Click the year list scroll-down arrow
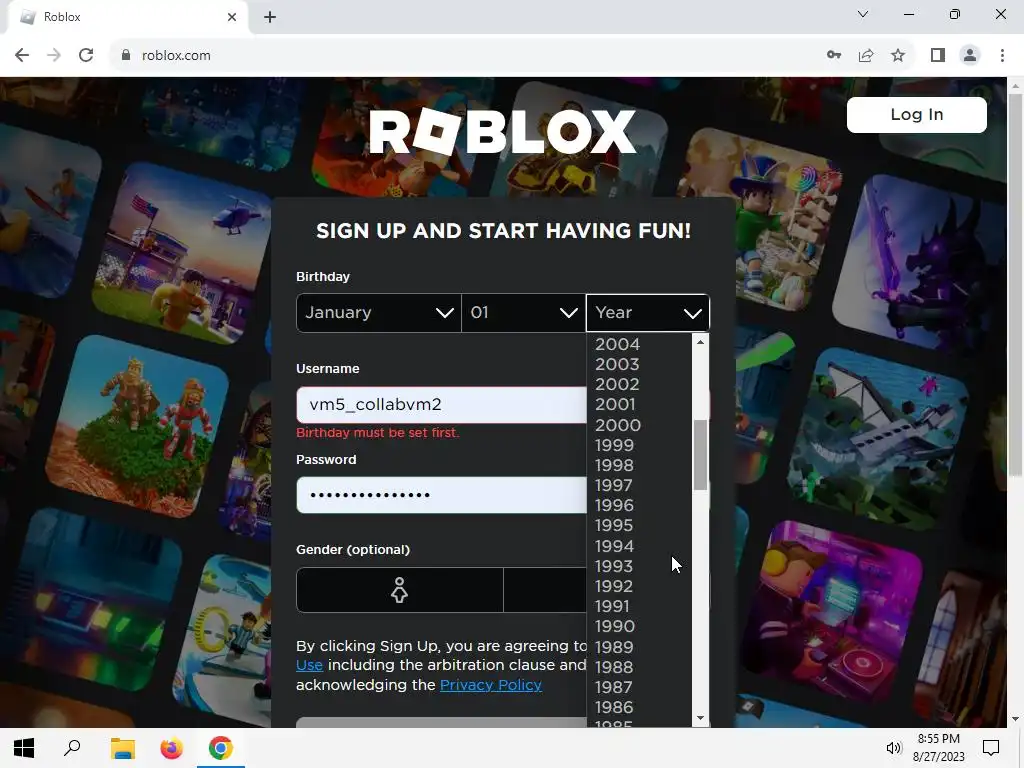The width and height of the screenshot is (1024, 768). pyautogui.click(x=701, y=718)
